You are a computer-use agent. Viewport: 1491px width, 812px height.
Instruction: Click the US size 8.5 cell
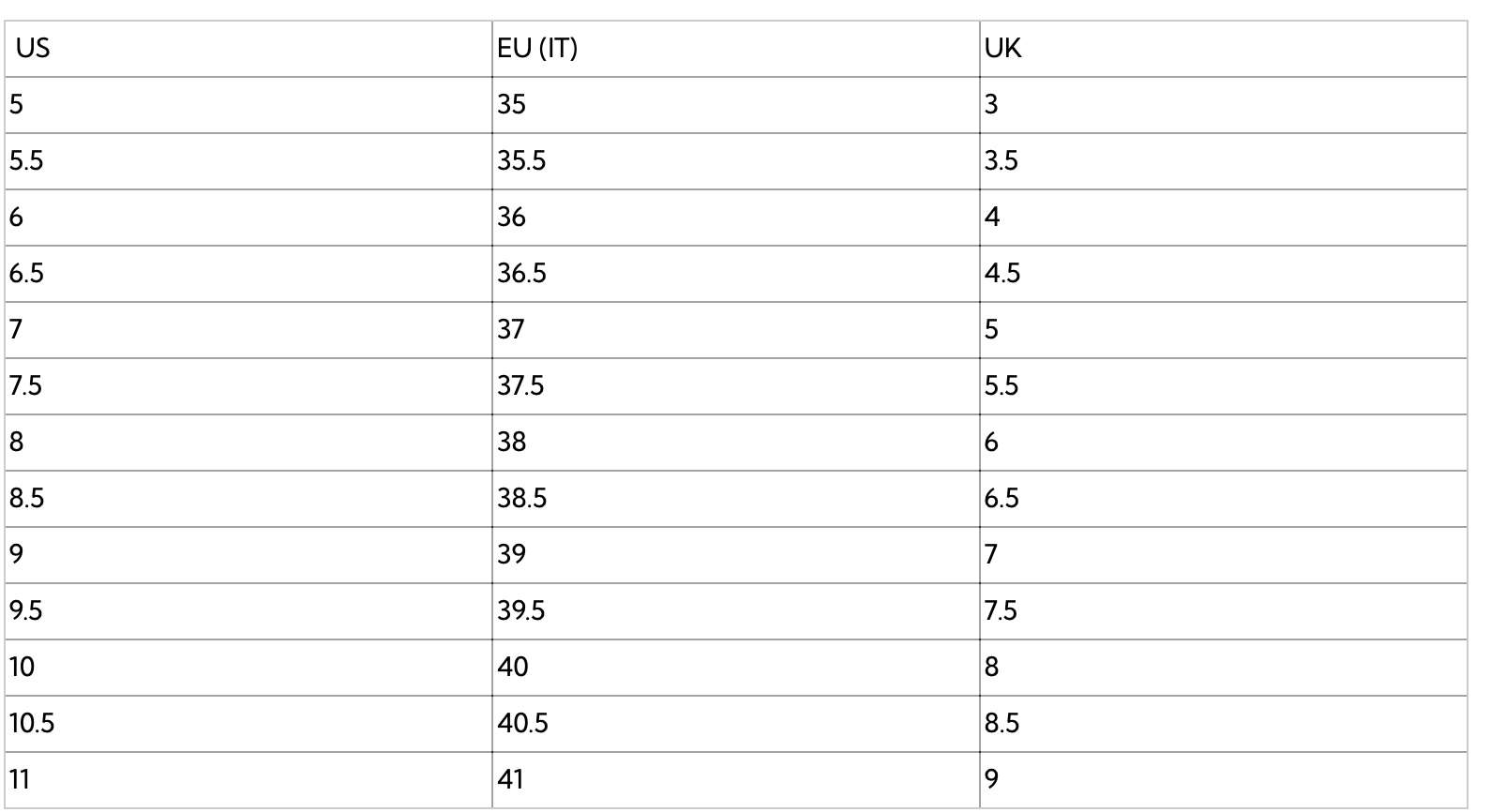coord(26,498)
